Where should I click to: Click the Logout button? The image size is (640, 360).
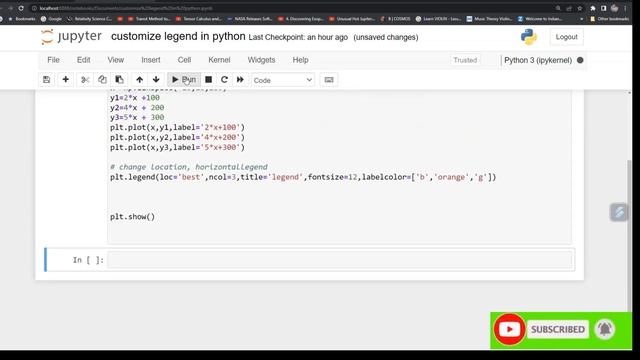pyautogui.click(x=566, y=37)
